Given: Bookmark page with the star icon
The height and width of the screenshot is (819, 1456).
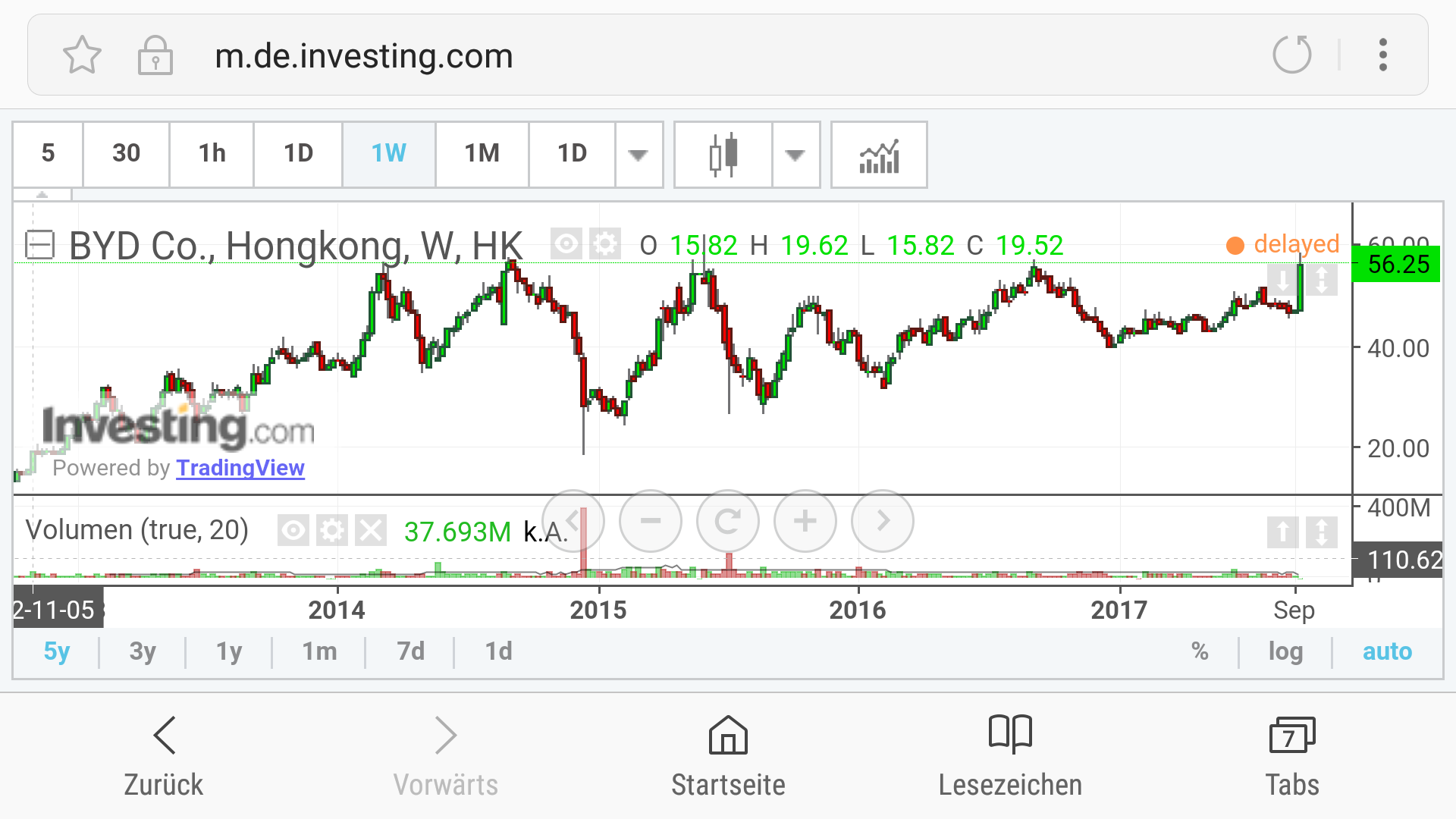Looking at the screenshot, I should [82, 55].
